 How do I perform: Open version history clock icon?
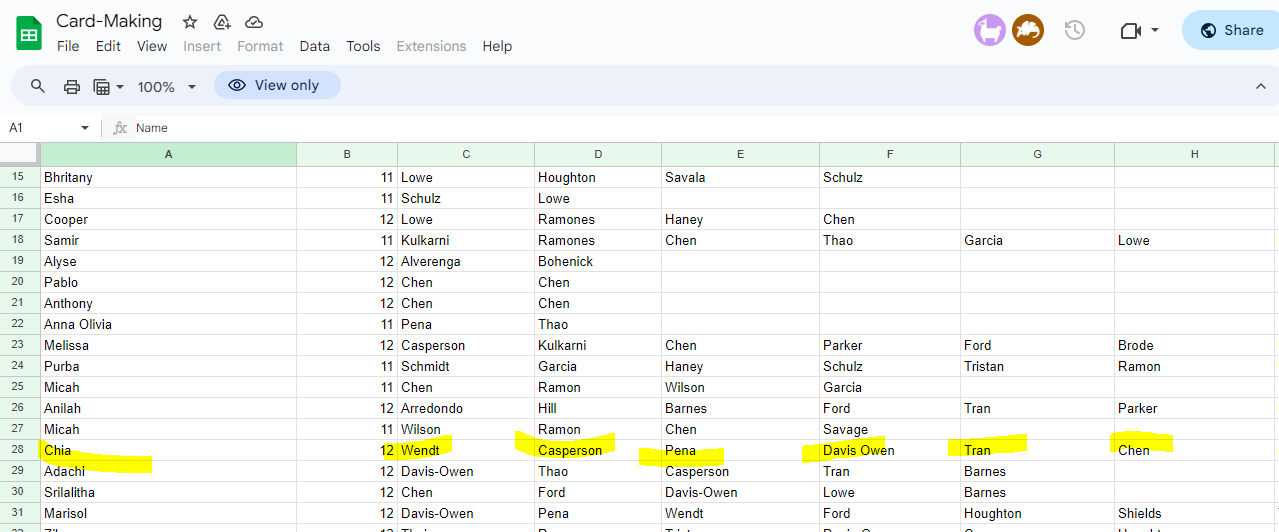(x=1074, y=30)
